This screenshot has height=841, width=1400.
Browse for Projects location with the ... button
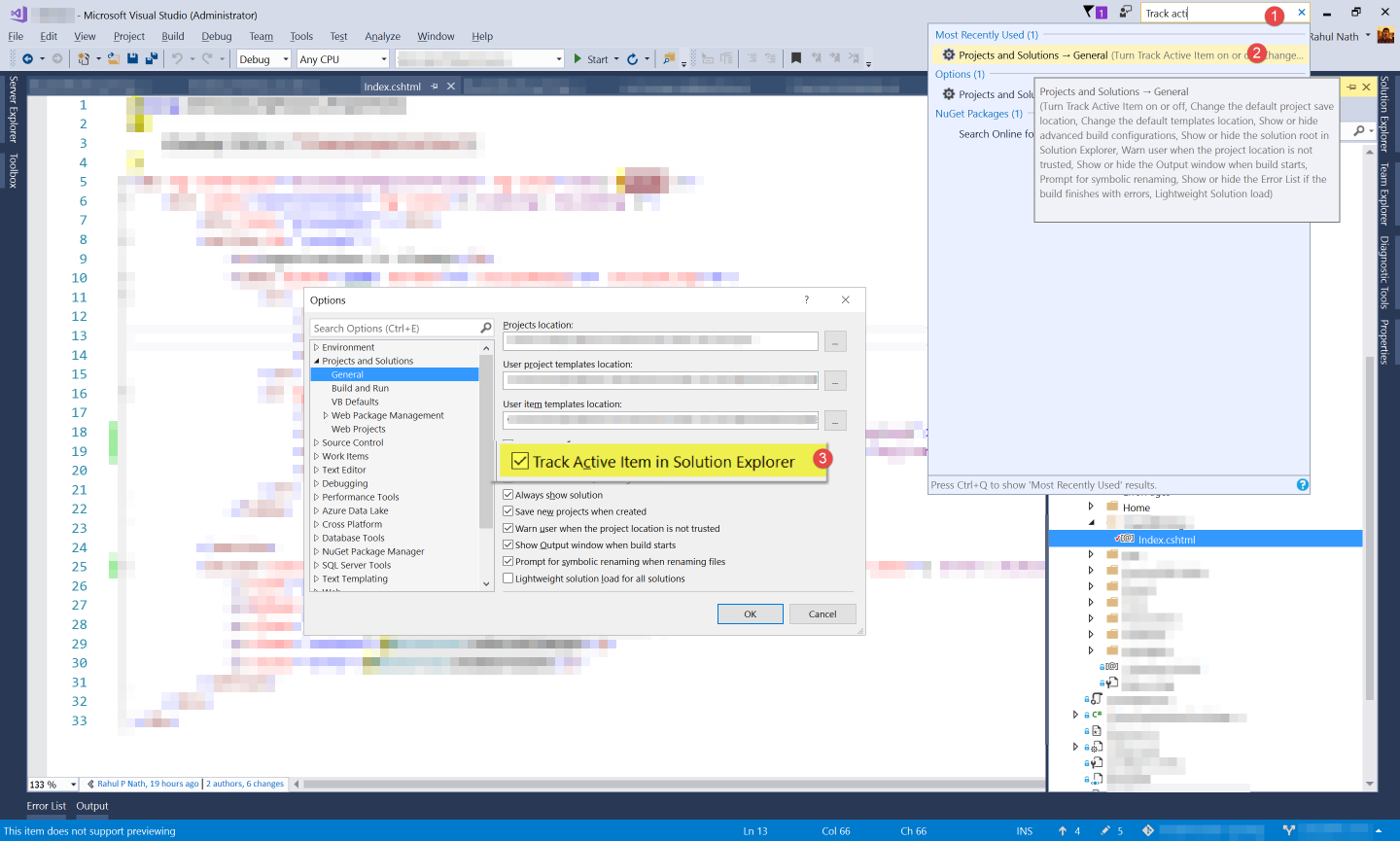coord(835,341)
